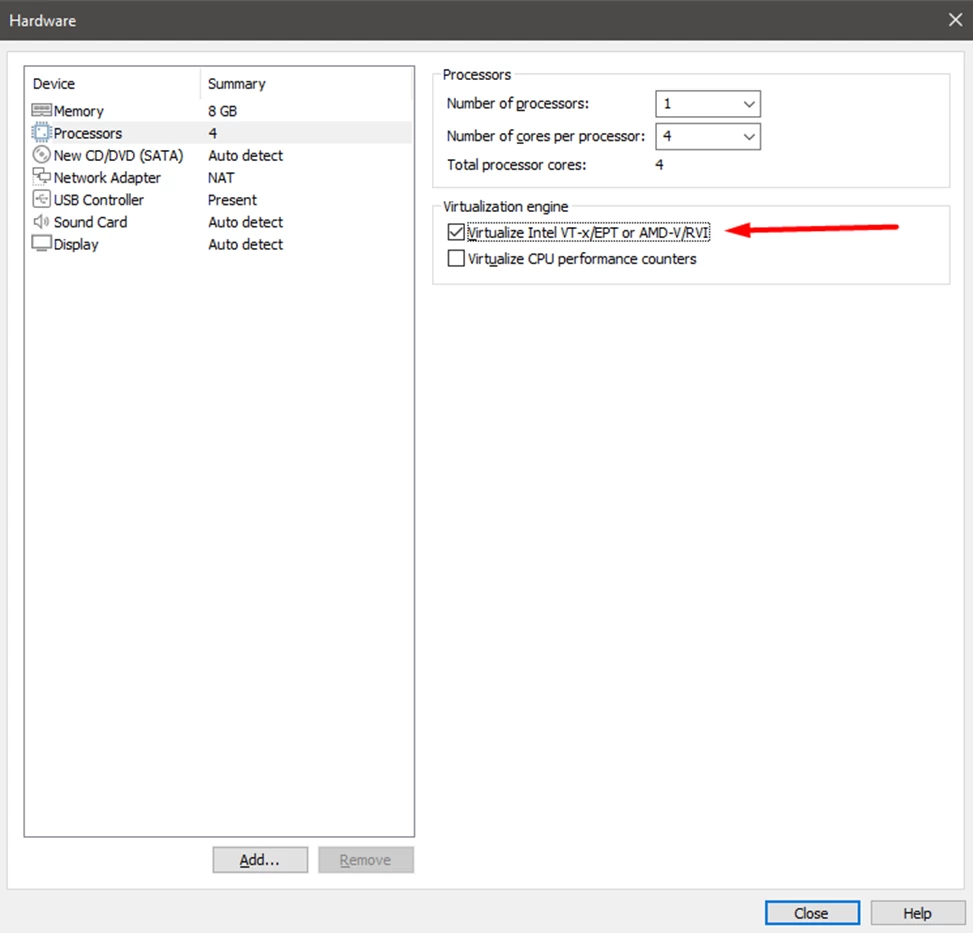Close the Hardware dialog window with X
The height and width of the screenshot is (933, 973).
pos(954,20)
